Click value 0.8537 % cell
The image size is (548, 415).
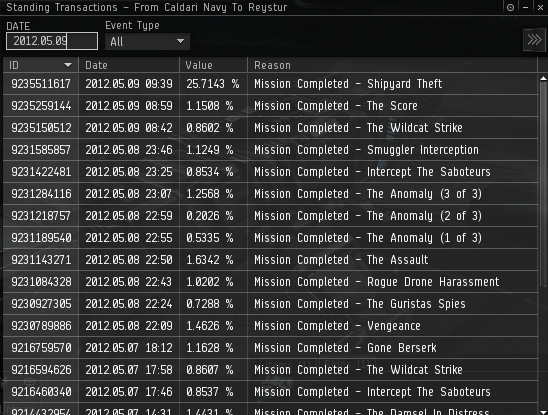click(213, 392)
